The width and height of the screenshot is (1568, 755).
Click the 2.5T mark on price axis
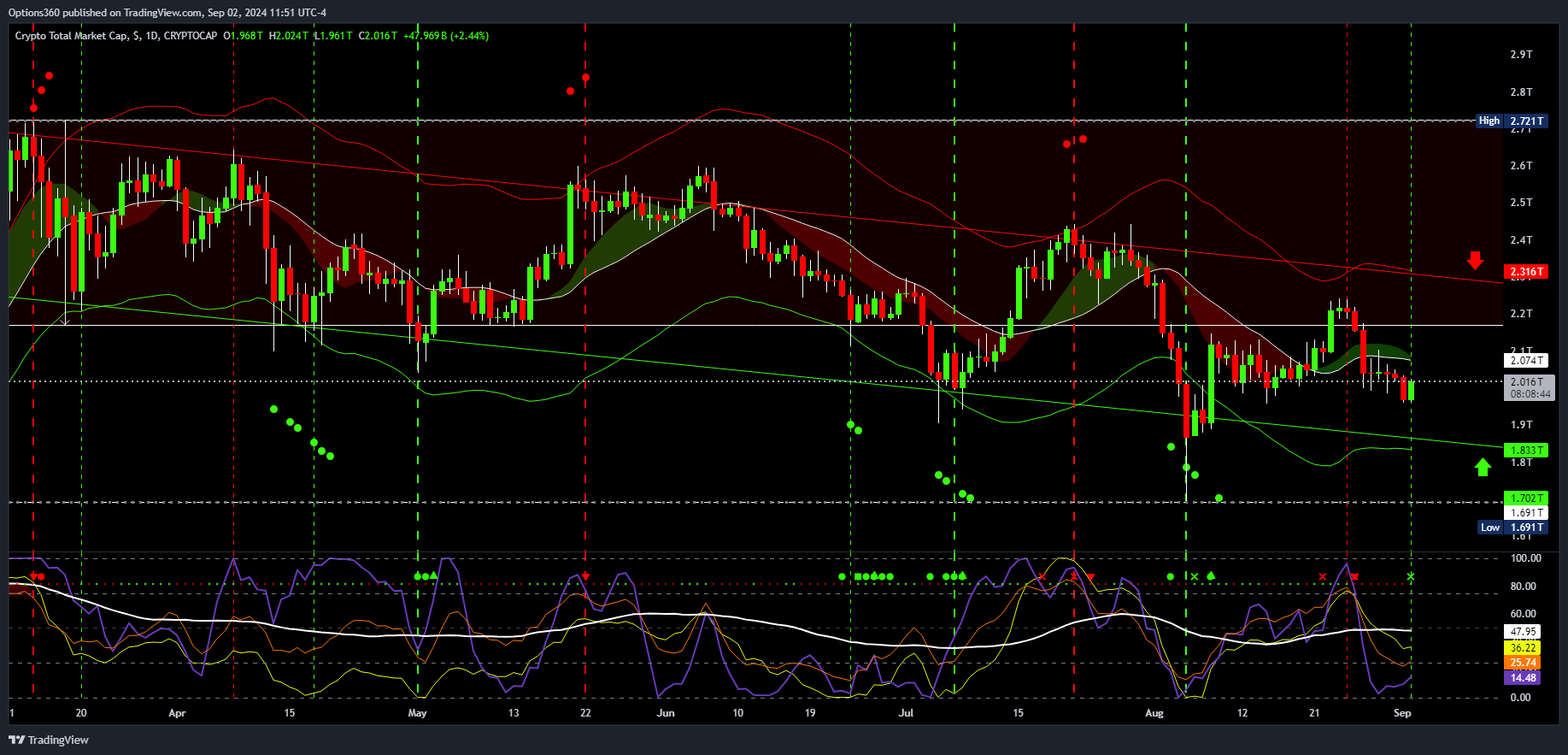click(1521, 203)
